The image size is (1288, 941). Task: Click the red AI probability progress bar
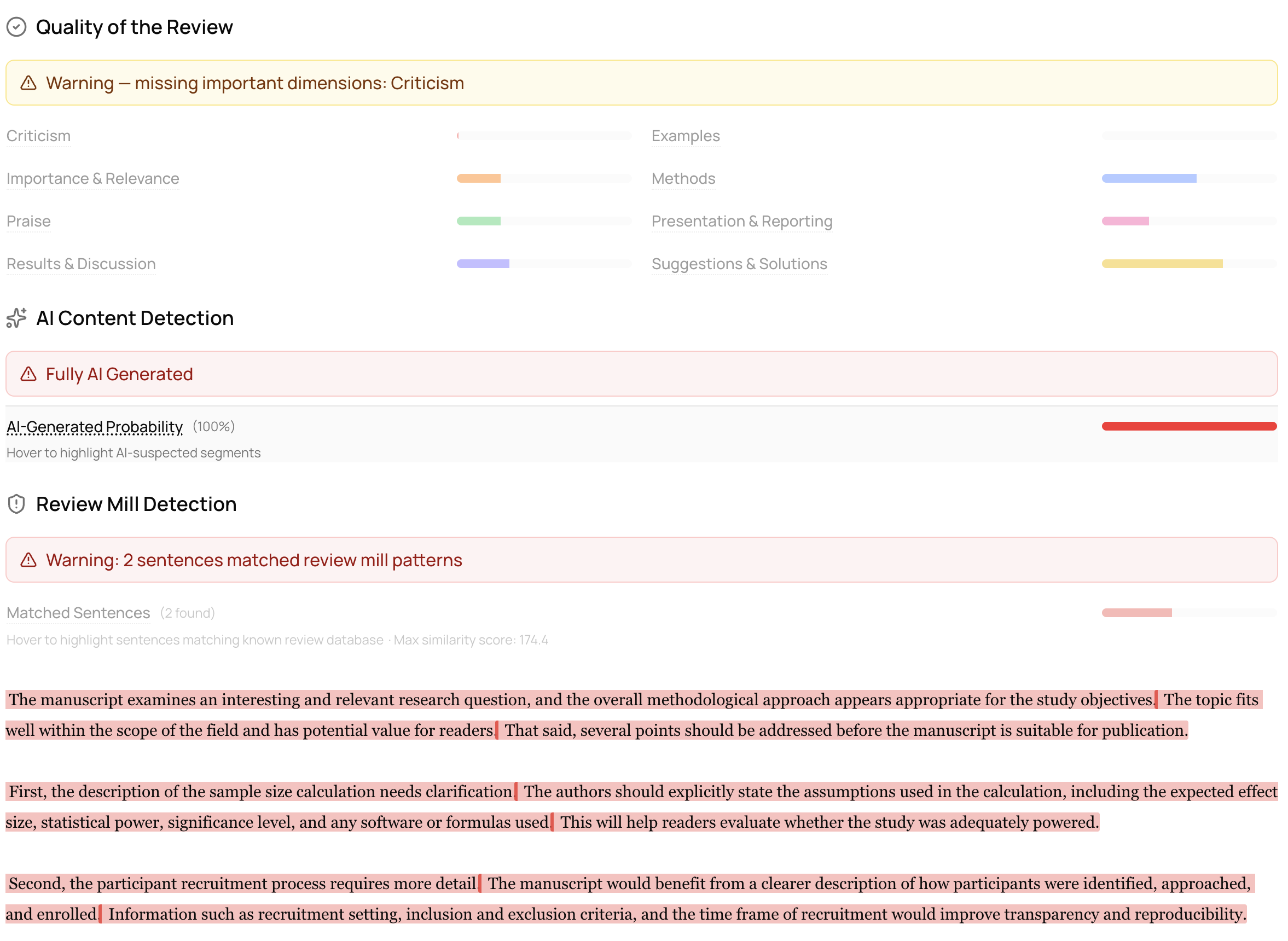(1188, 427)
